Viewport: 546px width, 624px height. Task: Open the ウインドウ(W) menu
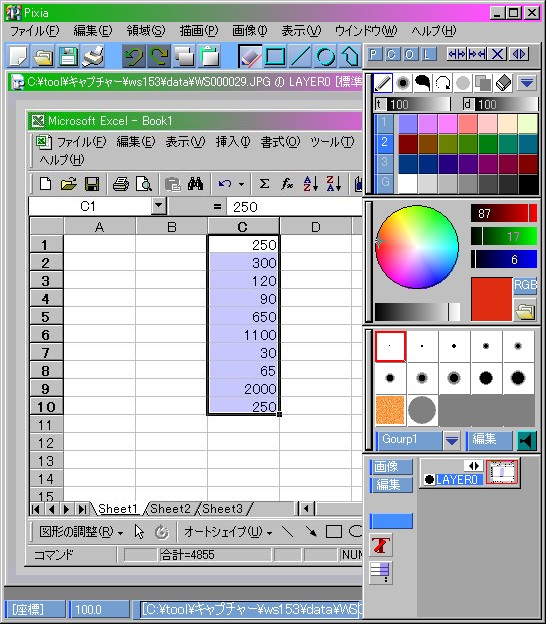tap(366, 31)
